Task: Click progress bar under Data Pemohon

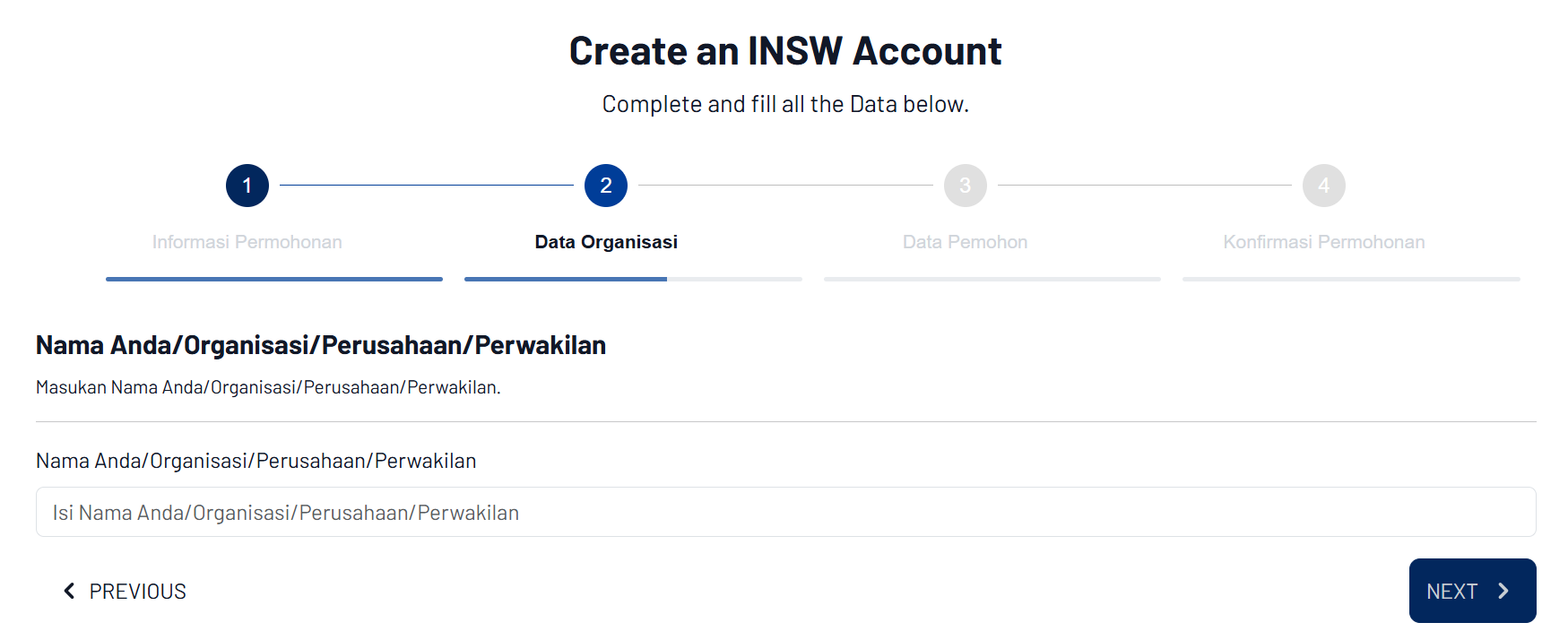Action: [992, 279]
